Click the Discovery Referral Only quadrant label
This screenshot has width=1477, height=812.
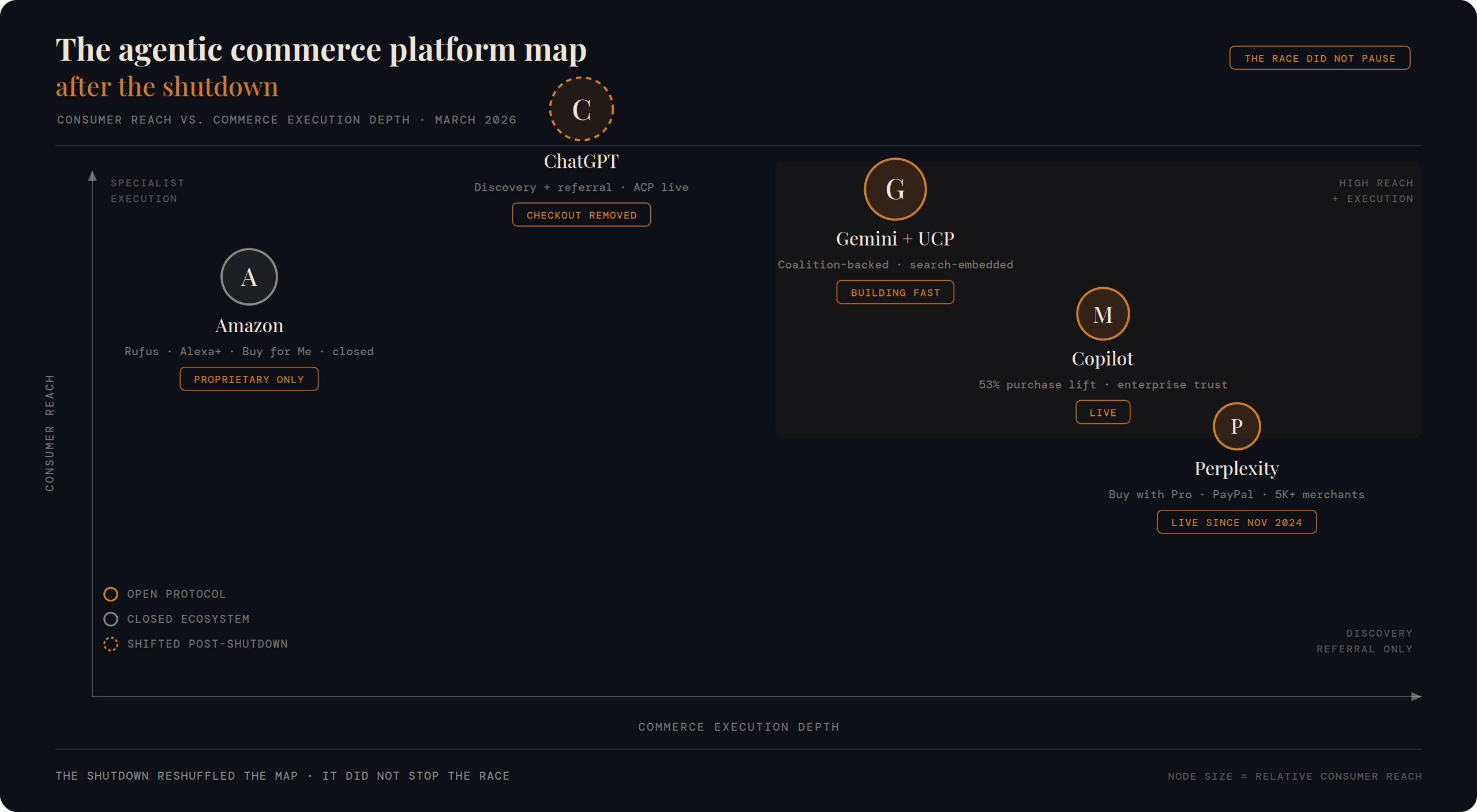tap(1364, 641)
